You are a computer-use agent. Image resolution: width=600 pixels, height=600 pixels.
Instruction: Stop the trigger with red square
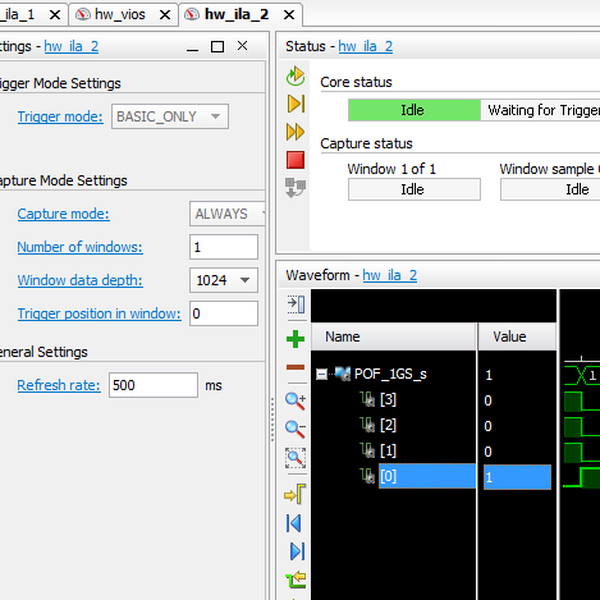pyautogui.click(x=295, y=159)
